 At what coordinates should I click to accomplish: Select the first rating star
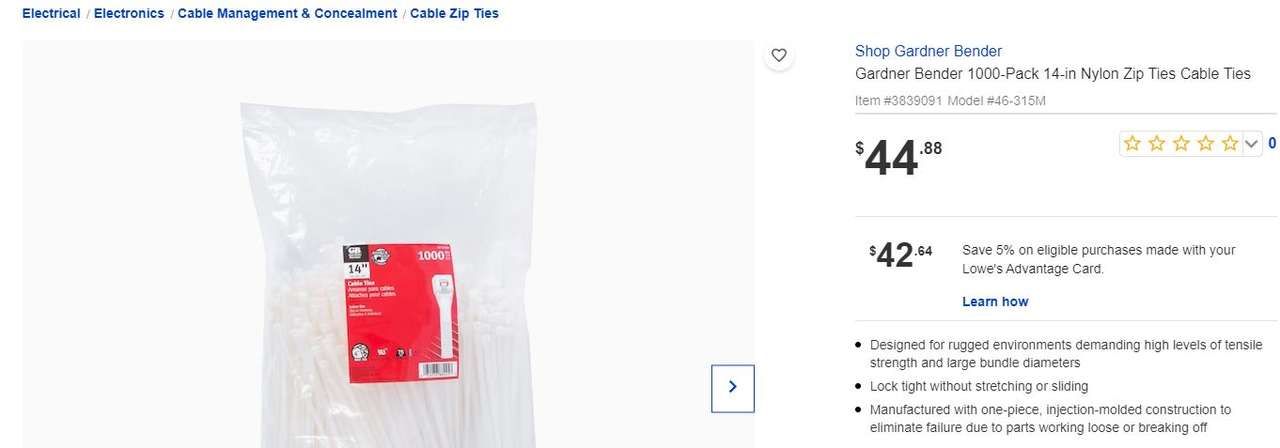click(1132, 144)
